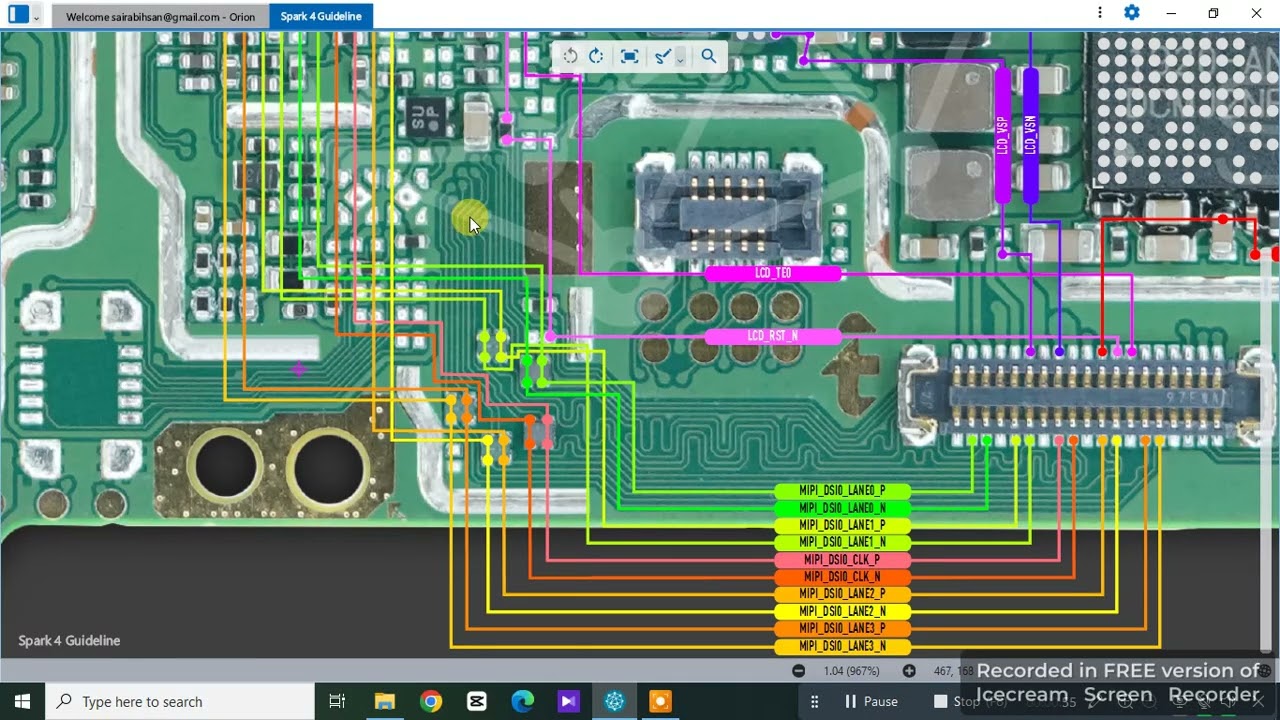
Task: Select the MIPI_DSI0_LANE3_N label
Action: click(x=842, y=646)
